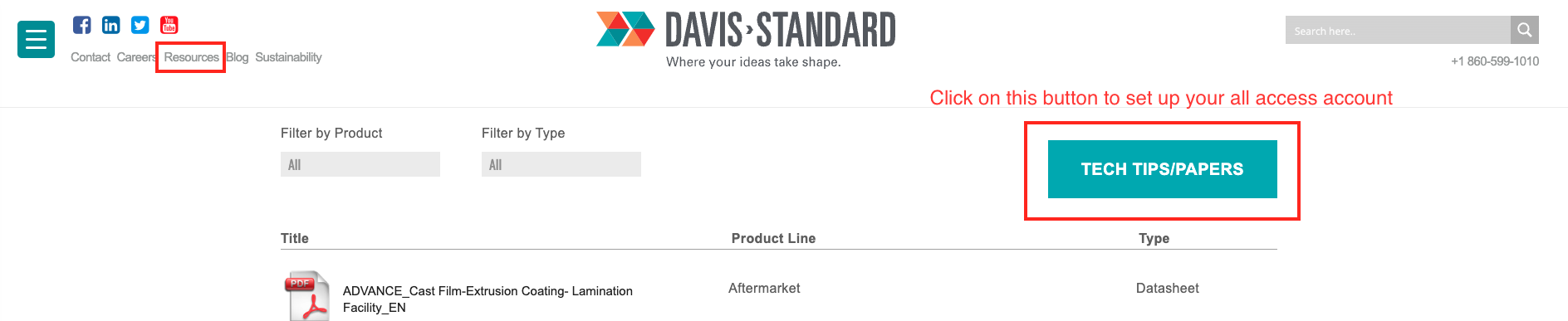The image size is (1568, 321).
Task: Open the ADVANCE_Cast Film-Extrusion Coating document link
Action: (488, 299)
